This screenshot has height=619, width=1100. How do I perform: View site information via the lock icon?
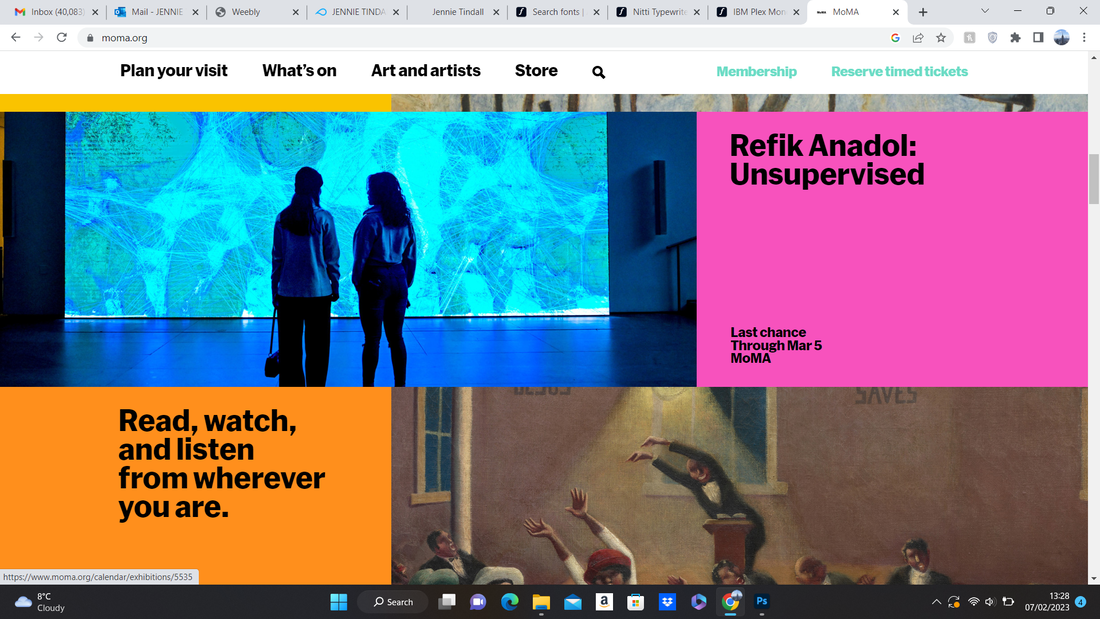90,38
